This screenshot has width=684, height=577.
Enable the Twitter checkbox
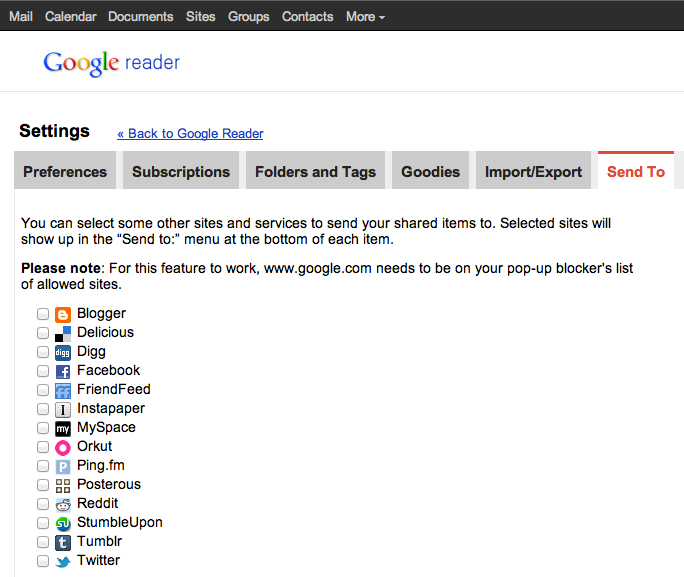tap(43, 561)
